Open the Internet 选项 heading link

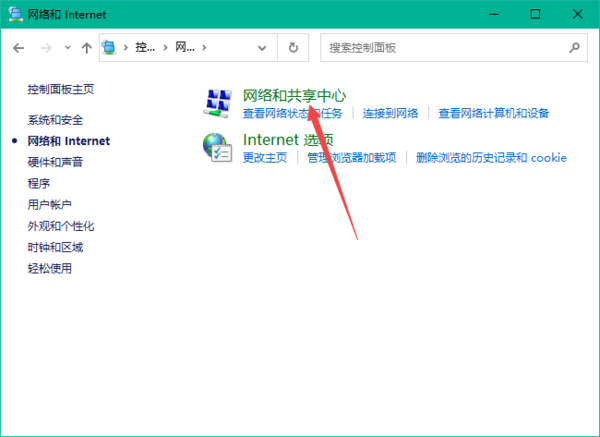click(288, 140)
